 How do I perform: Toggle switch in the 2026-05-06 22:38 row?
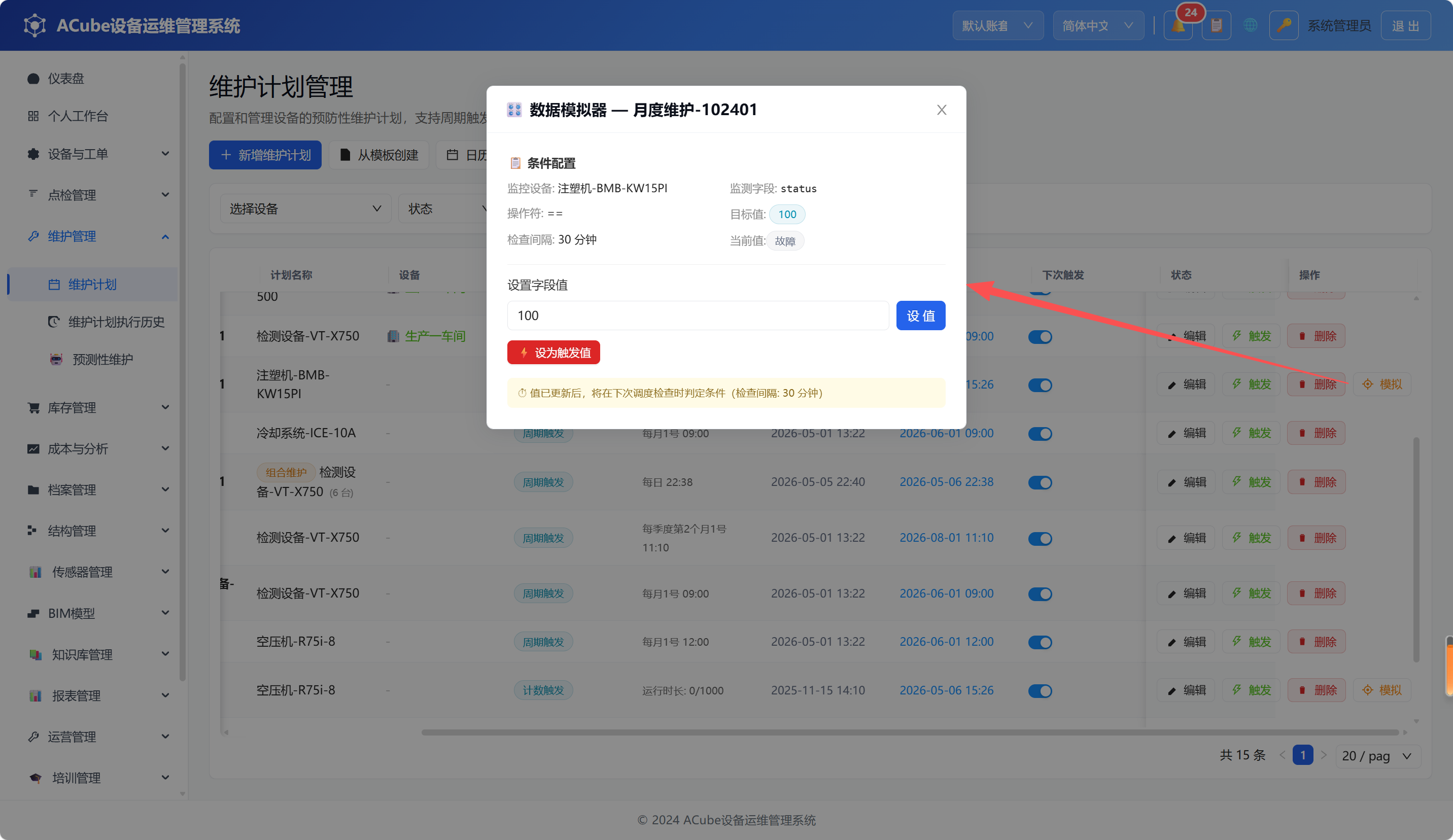coord(1040,482)
